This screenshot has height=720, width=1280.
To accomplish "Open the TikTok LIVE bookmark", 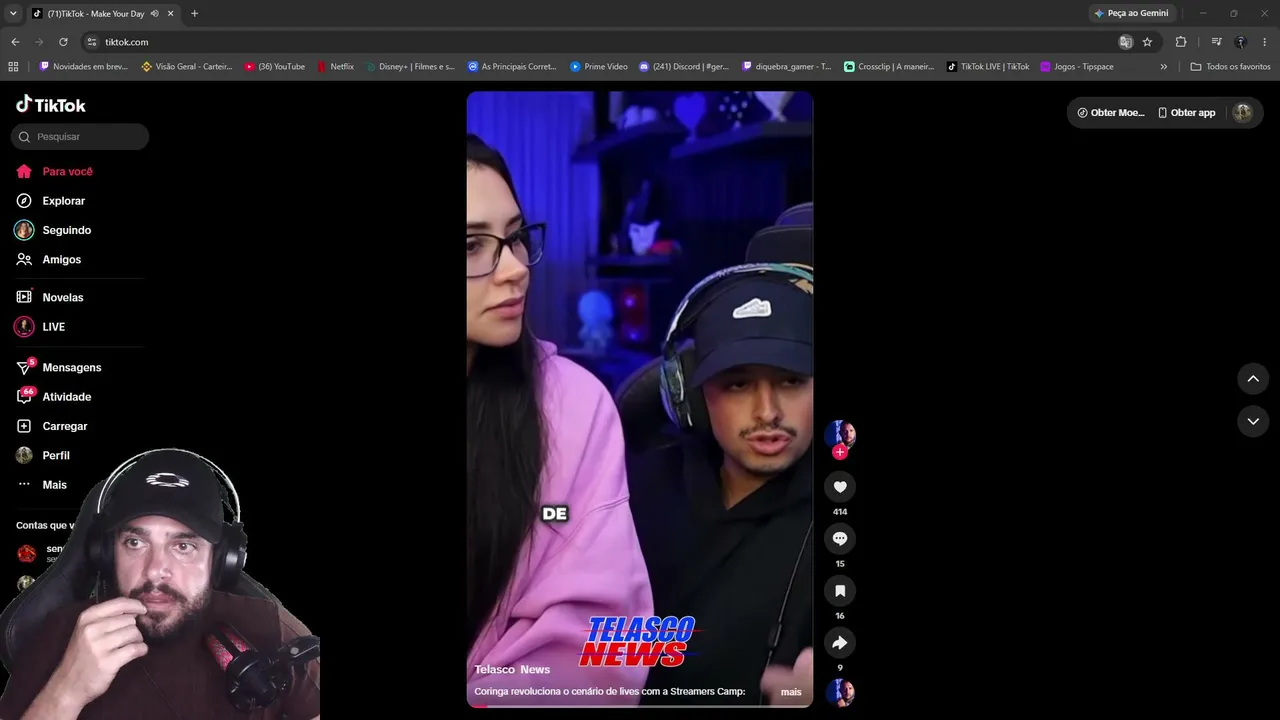I will (989, 67).
